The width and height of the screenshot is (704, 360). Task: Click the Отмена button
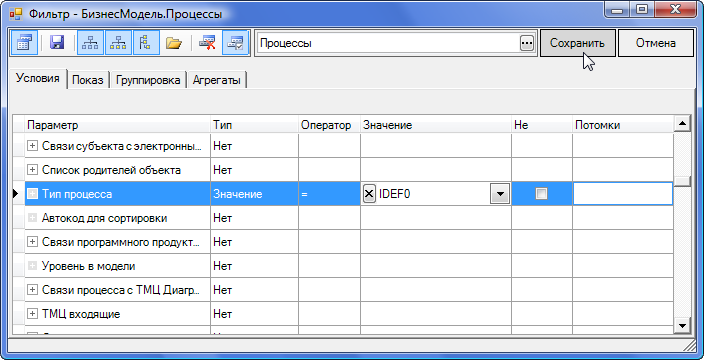tap(656, 43)
